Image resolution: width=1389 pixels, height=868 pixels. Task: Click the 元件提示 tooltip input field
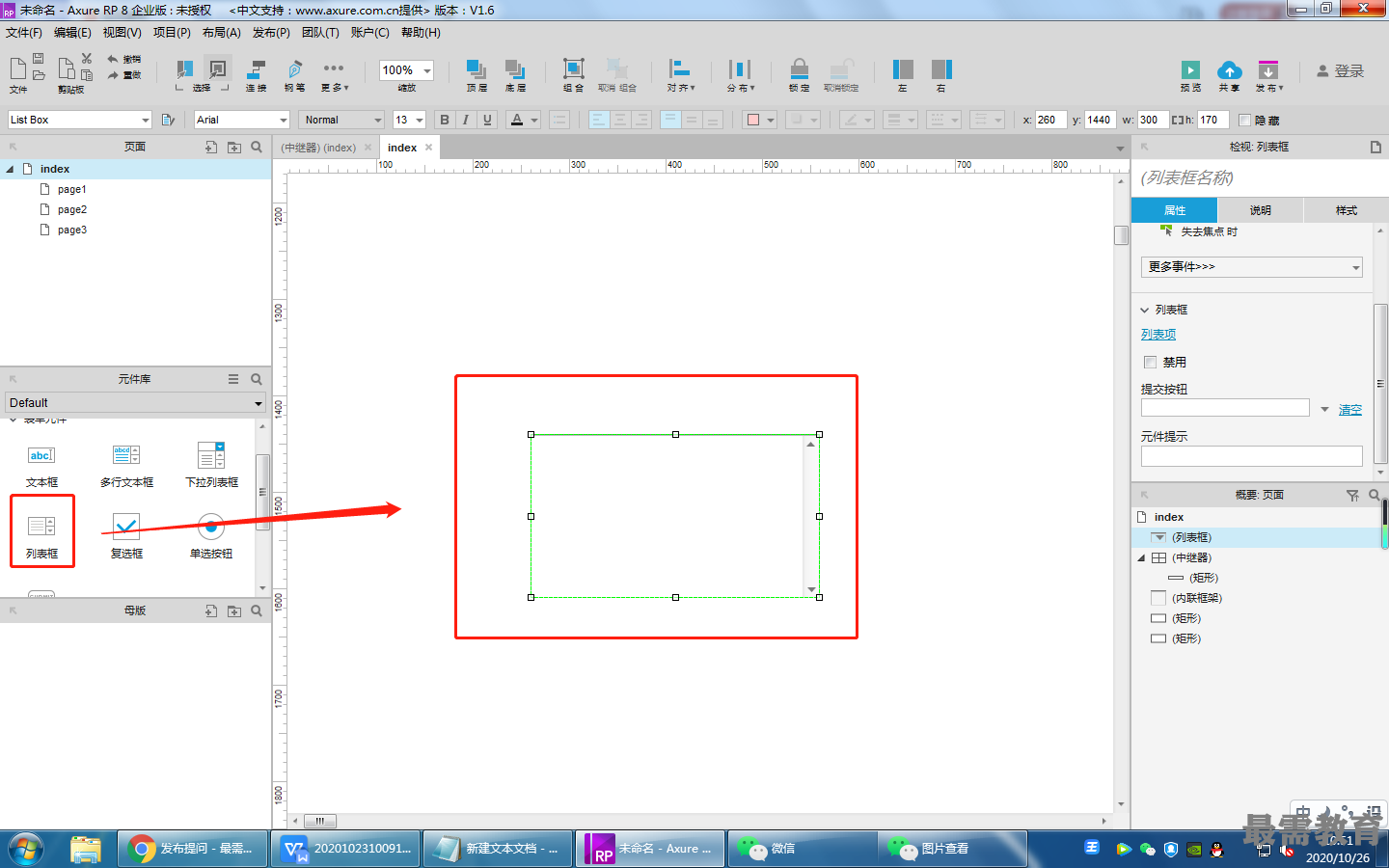pos(1251,456)
